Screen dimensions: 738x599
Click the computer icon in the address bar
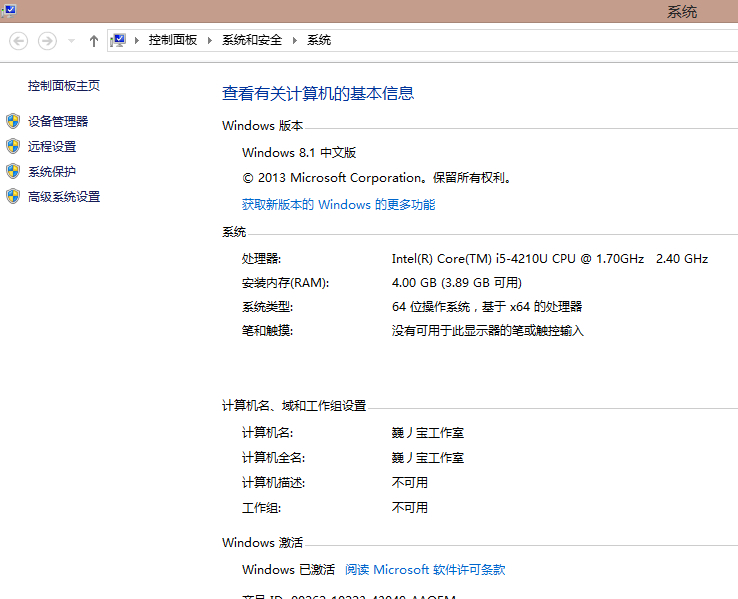click(x=118, y=40)
